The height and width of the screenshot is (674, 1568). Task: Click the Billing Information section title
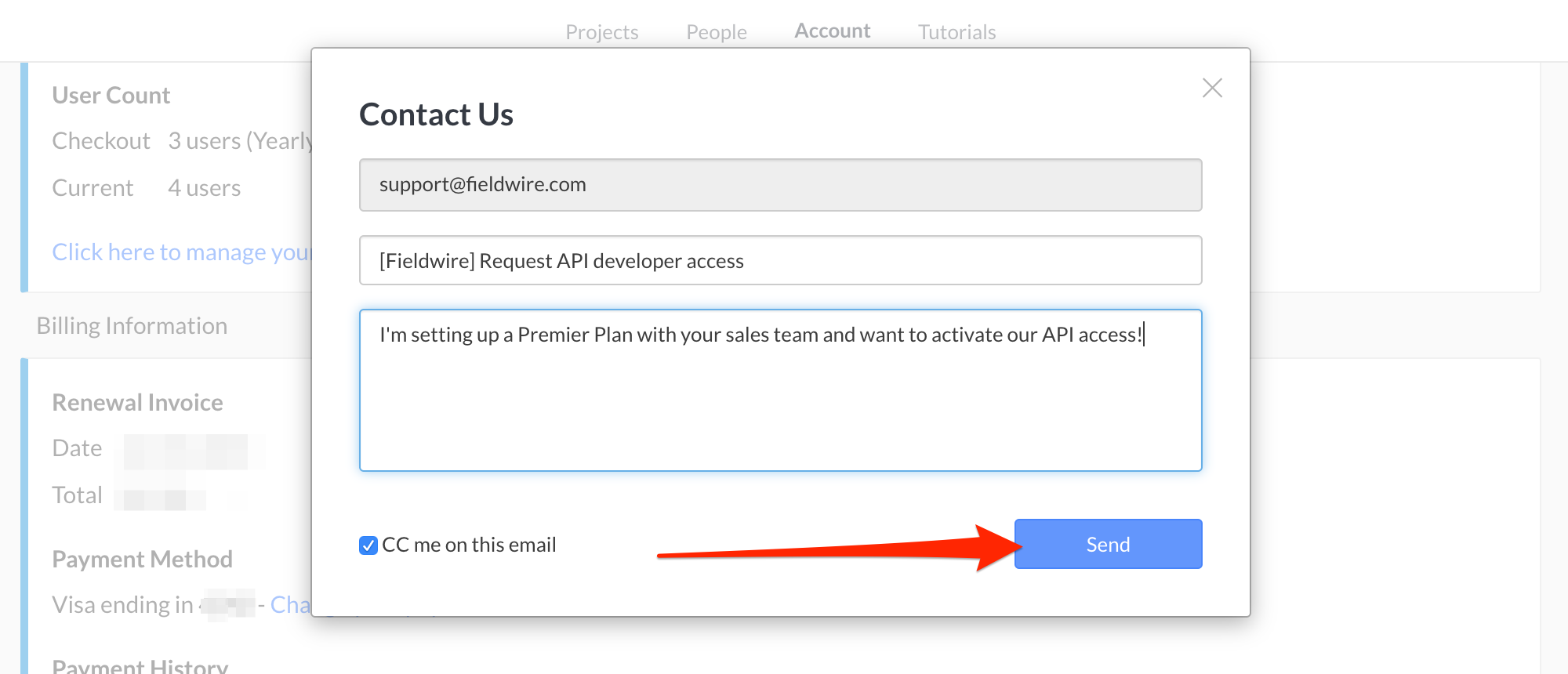coord(132,326)
